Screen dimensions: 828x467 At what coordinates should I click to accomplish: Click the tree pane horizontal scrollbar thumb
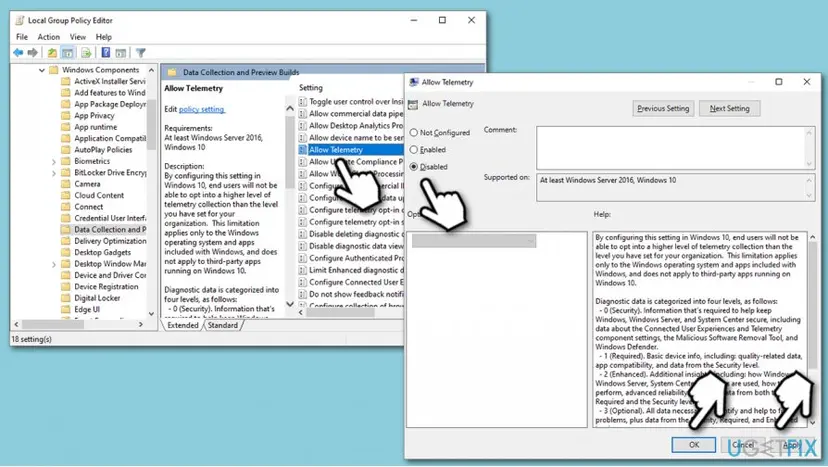(52, 324)
